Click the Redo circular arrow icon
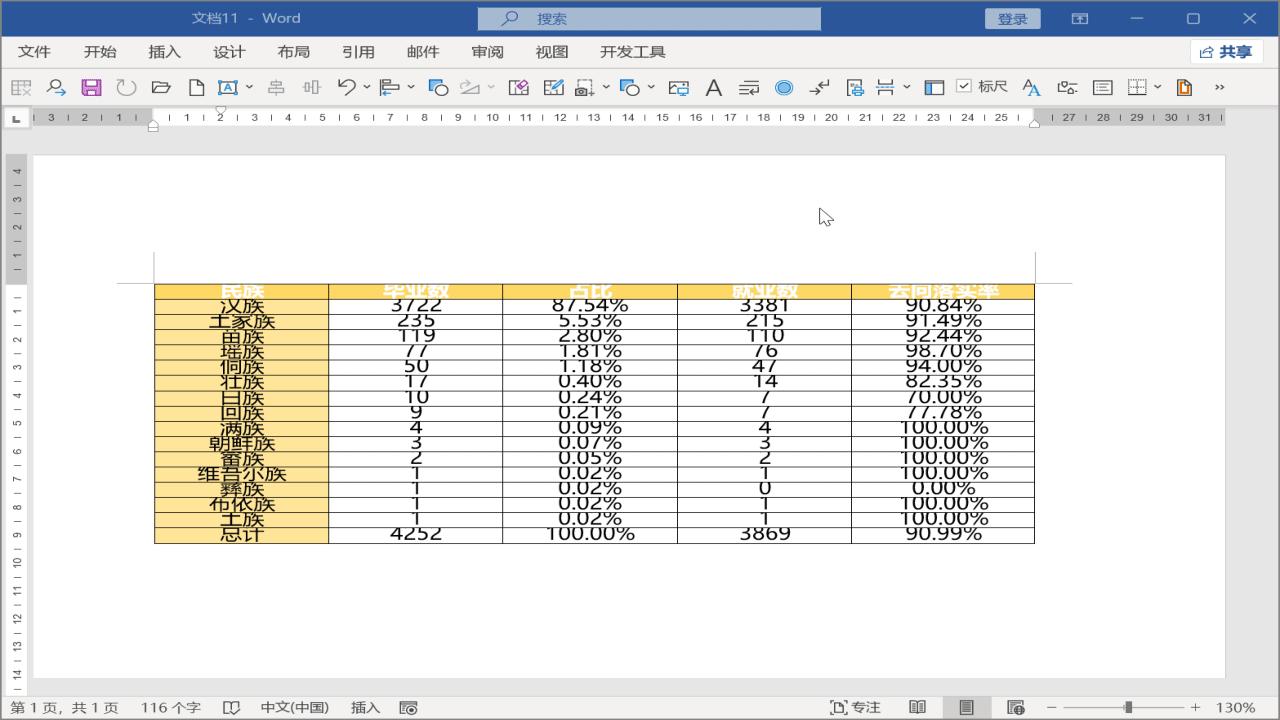This screenshot has height=720, width=1280. [126, 88]
